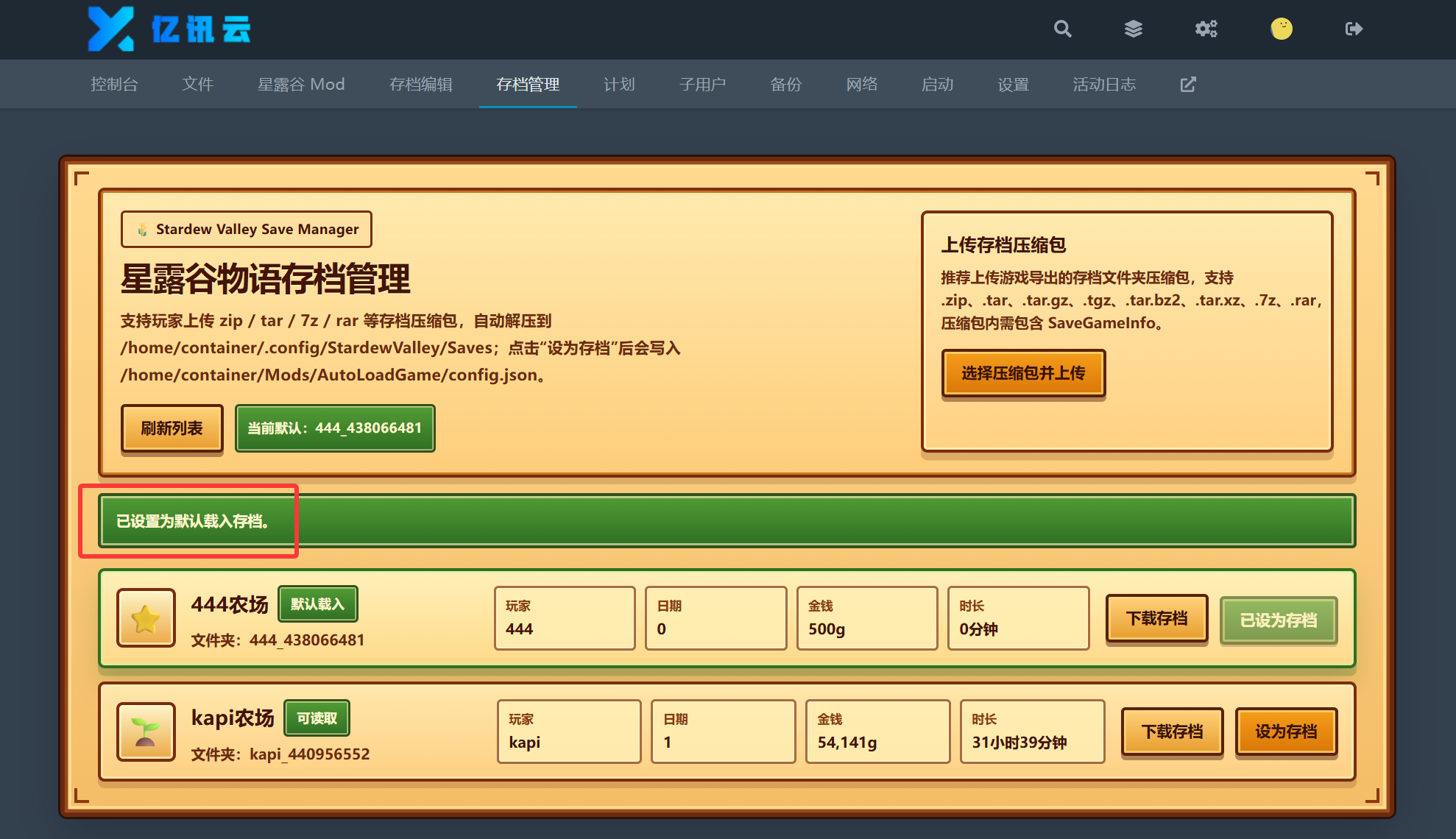Open the external link icon in nav bar

click(x=1188, y=85)
